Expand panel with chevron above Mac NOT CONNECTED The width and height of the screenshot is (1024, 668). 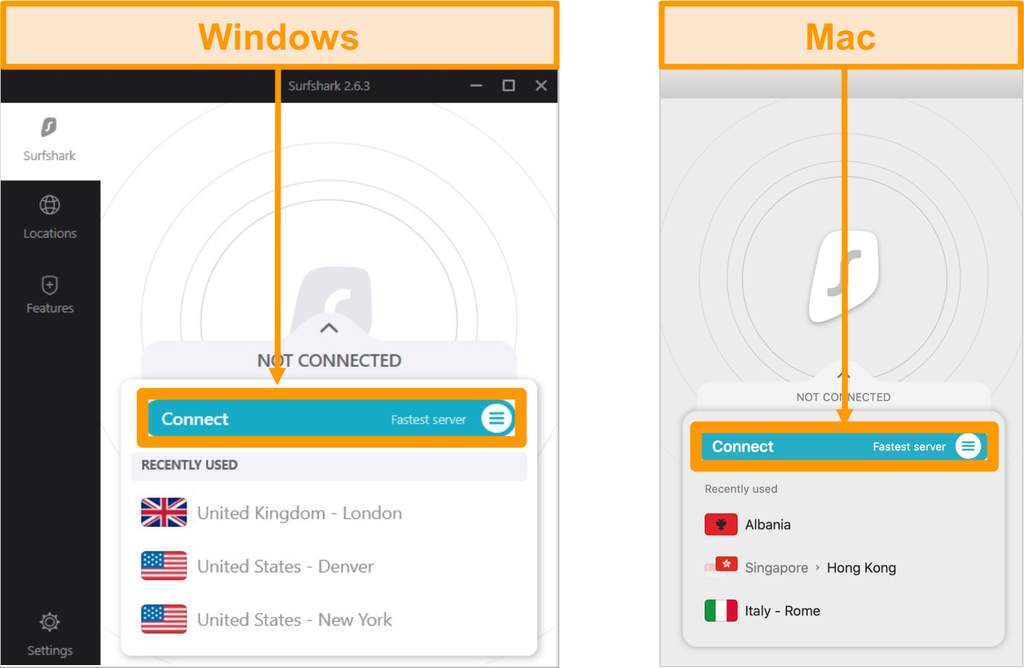[x=843, y=375]
